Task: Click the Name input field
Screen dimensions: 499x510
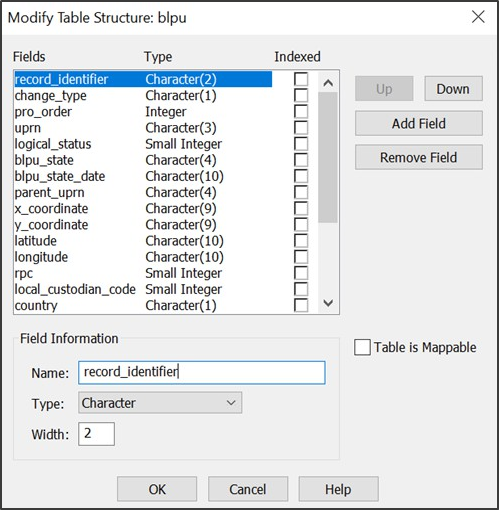Action: click(202, 372)
